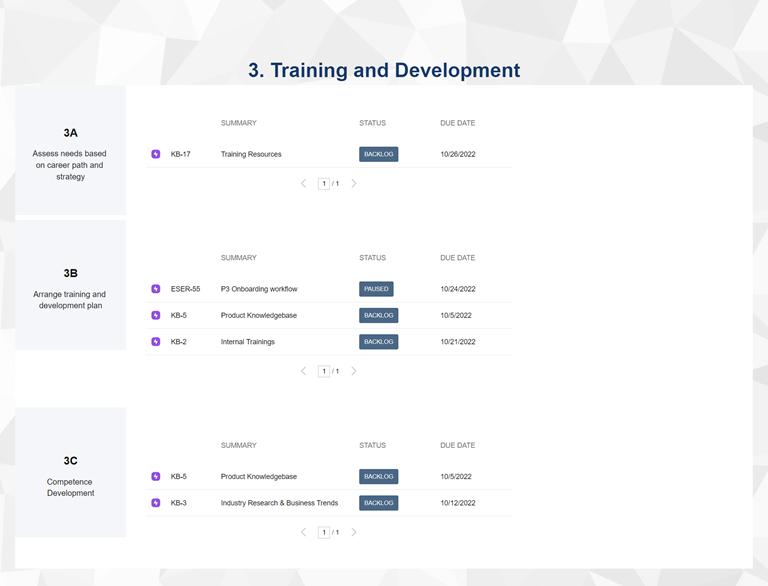Viewport: 768px width, 586px height.
Task: Open Industry Research & Business Trends issue
Action: pos(279,503)
